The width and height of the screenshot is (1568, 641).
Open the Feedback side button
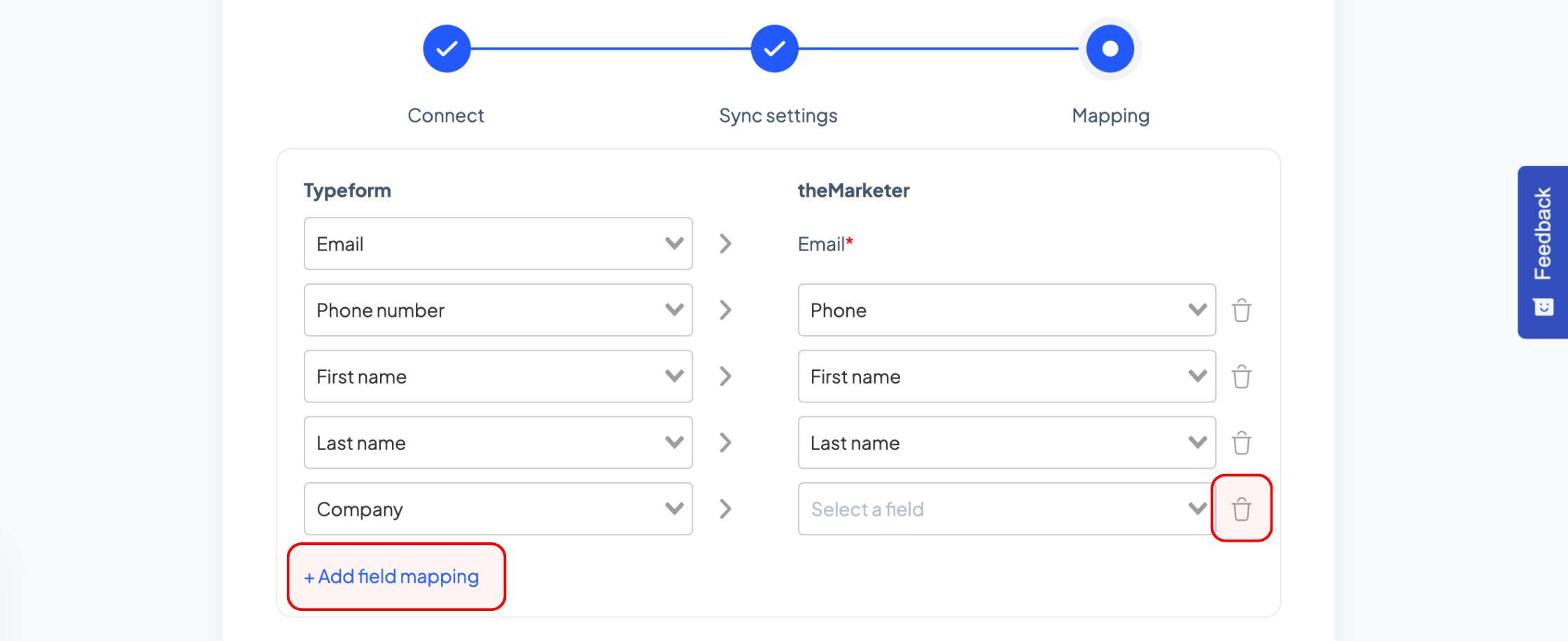1543,252
